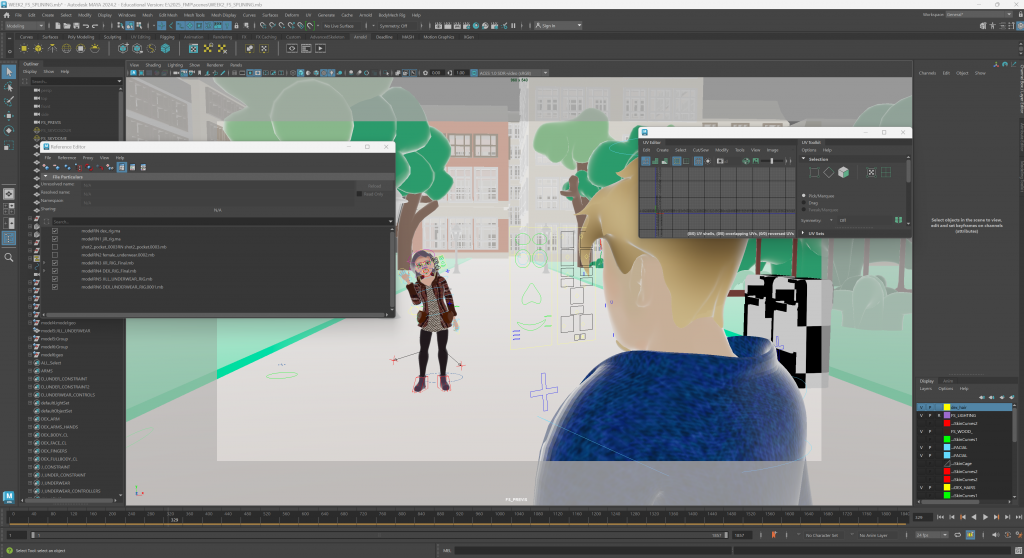Select the arrow Select tool in toolbox
The width and height of the screenshot is (1024, 558).
9,72
